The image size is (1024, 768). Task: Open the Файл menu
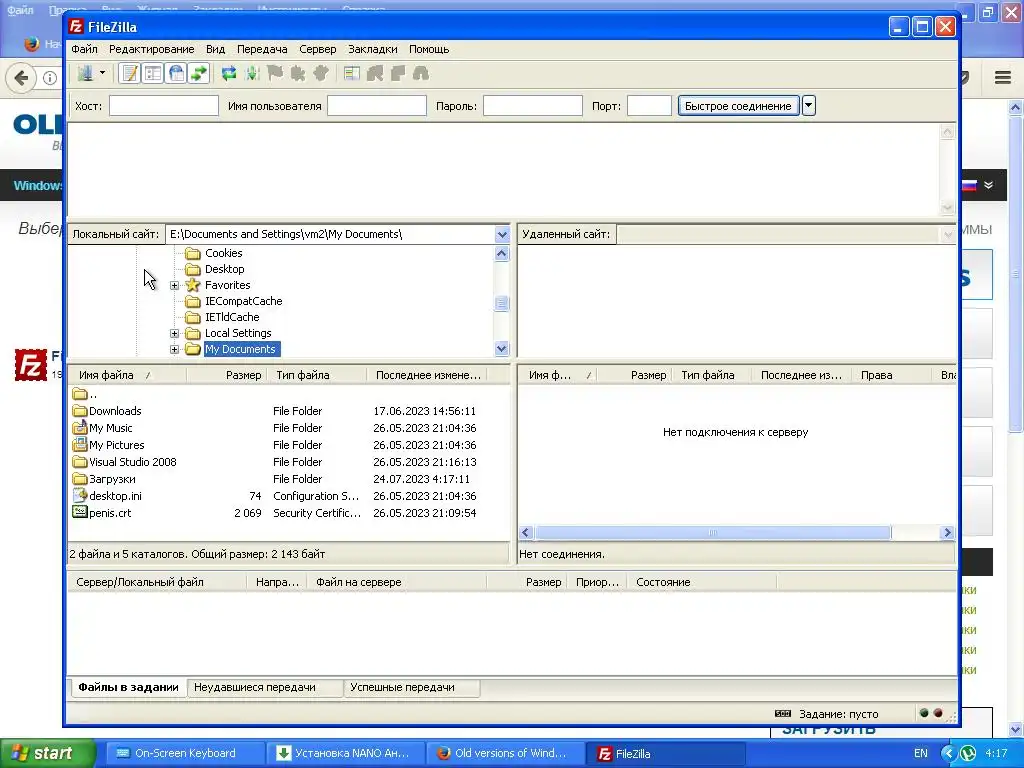coord(84,49)
